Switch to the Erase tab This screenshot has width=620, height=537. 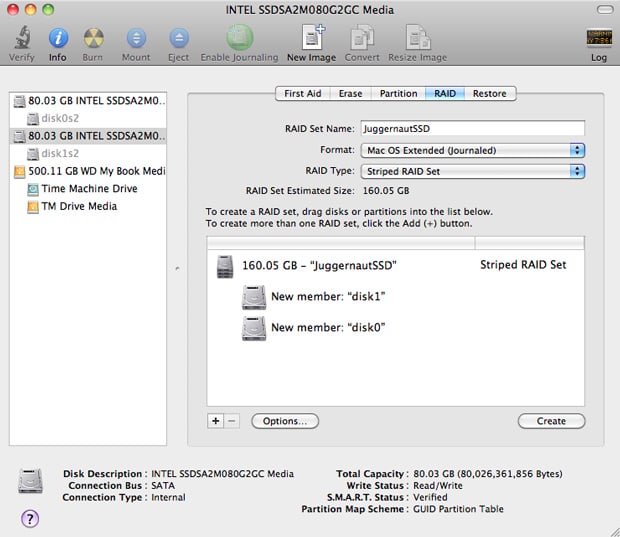(350, 94)
